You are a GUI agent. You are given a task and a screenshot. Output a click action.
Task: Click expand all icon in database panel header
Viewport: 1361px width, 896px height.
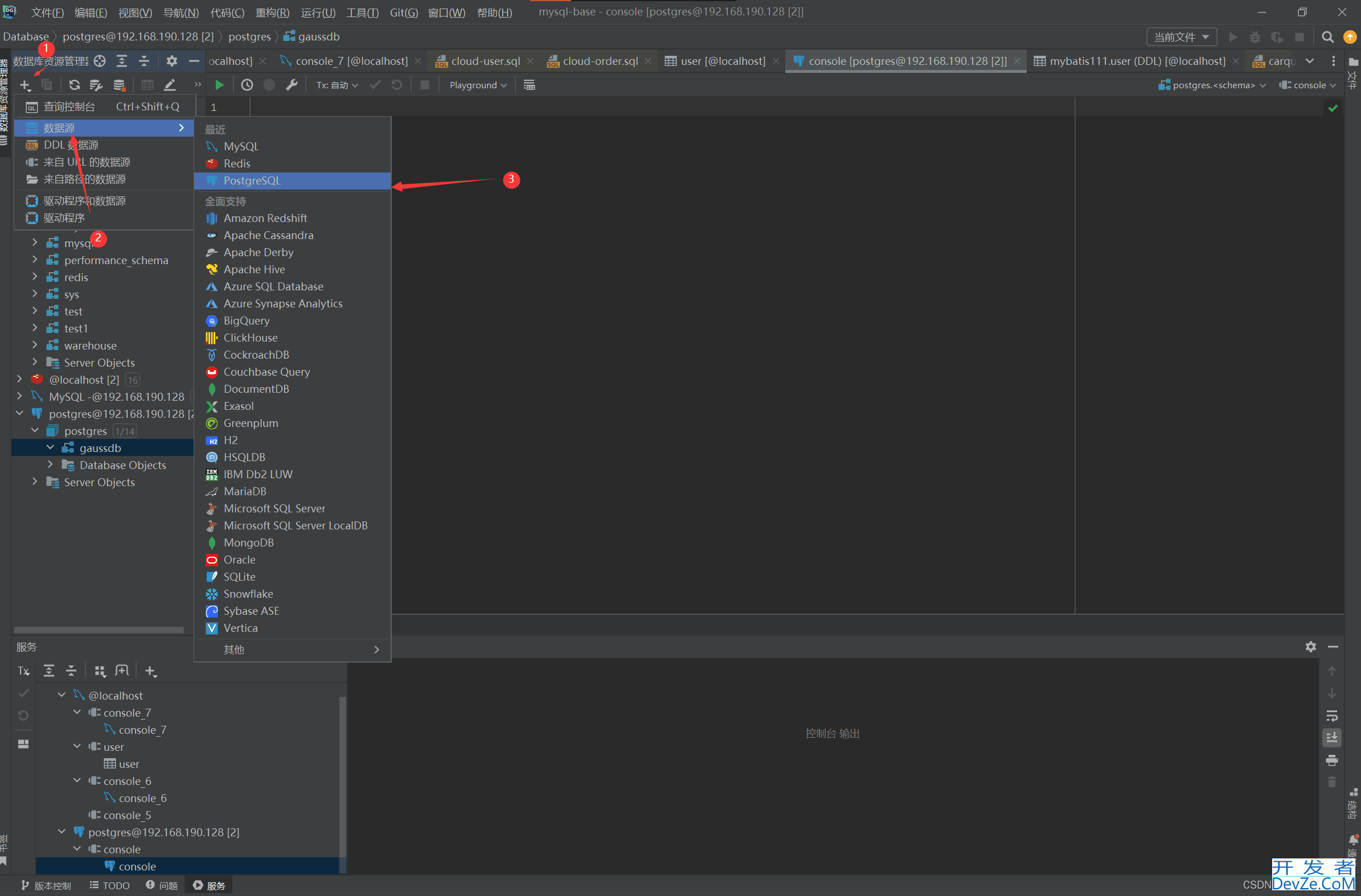click(122, 60)
